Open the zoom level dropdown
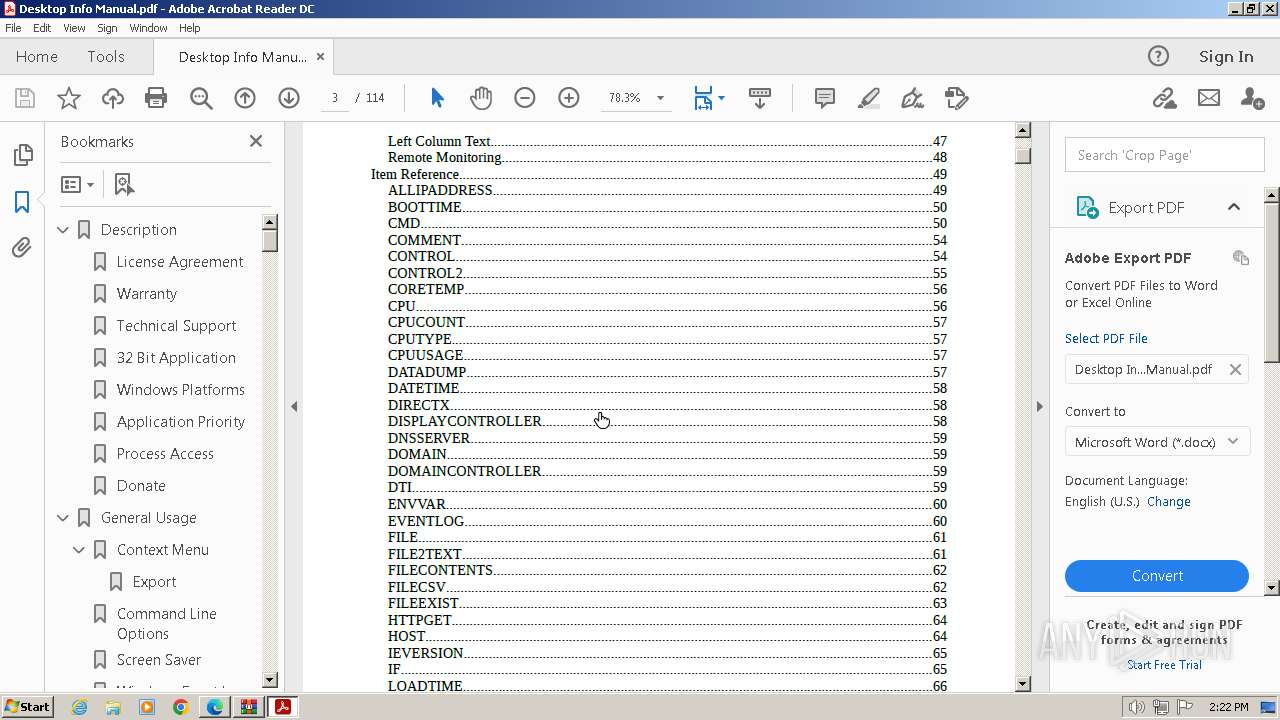Image resolution: width=1280 pixels, height=720 pixels. click(660, 98)
